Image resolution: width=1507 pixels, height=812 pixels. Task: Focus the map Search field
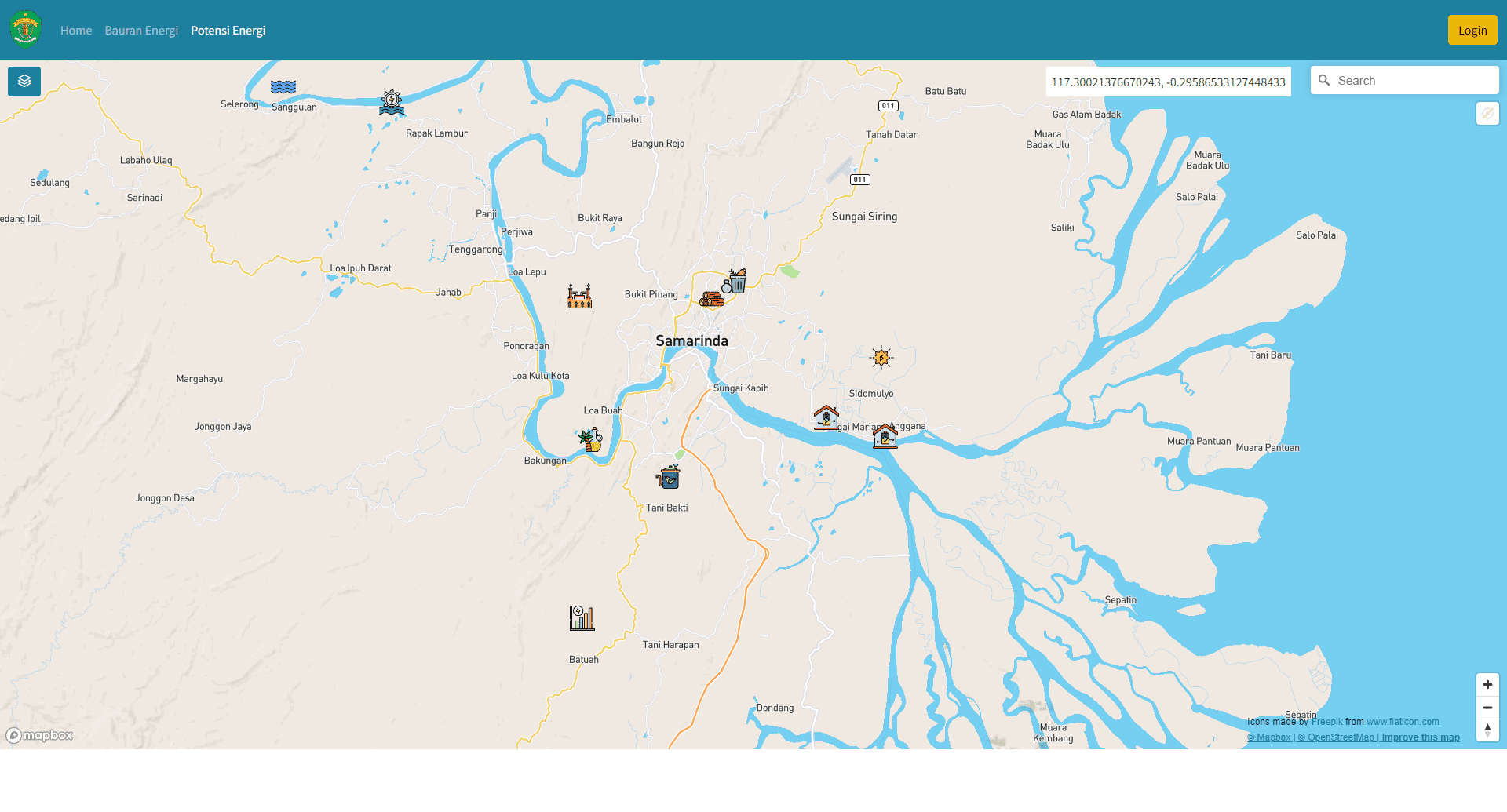[x=1405, y=80]
